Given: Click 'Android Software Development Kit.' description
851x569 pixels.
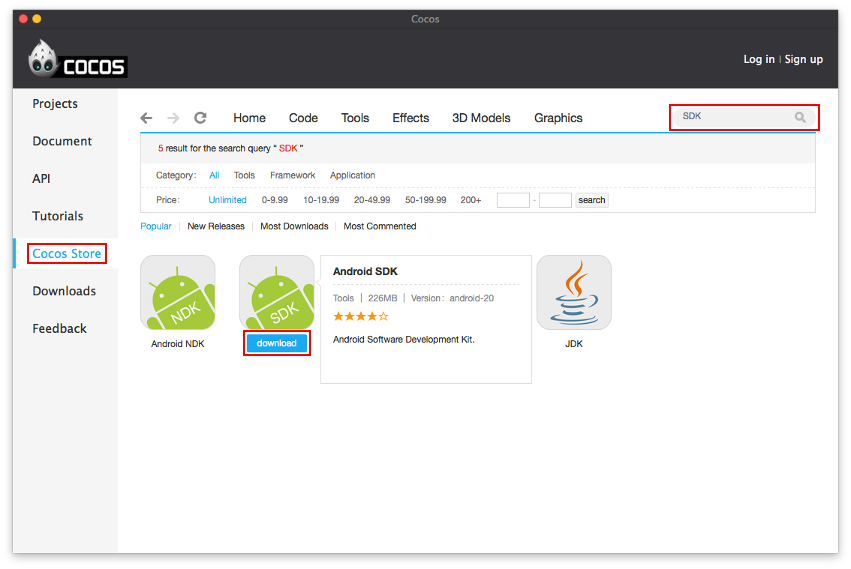Looking at the screenshot, I should tap(404, 340).
